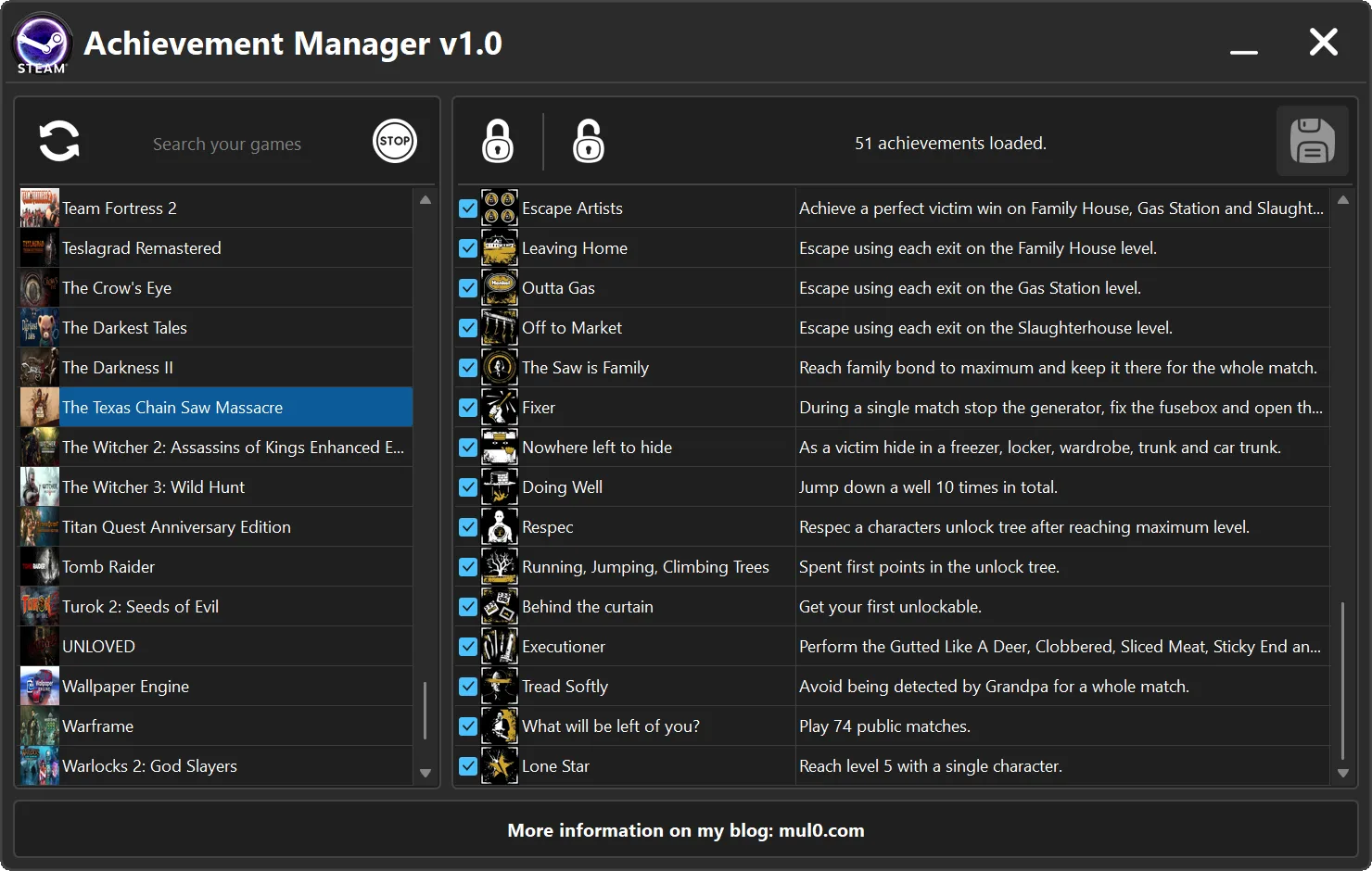Select Warframe in games list

(216, 726)
